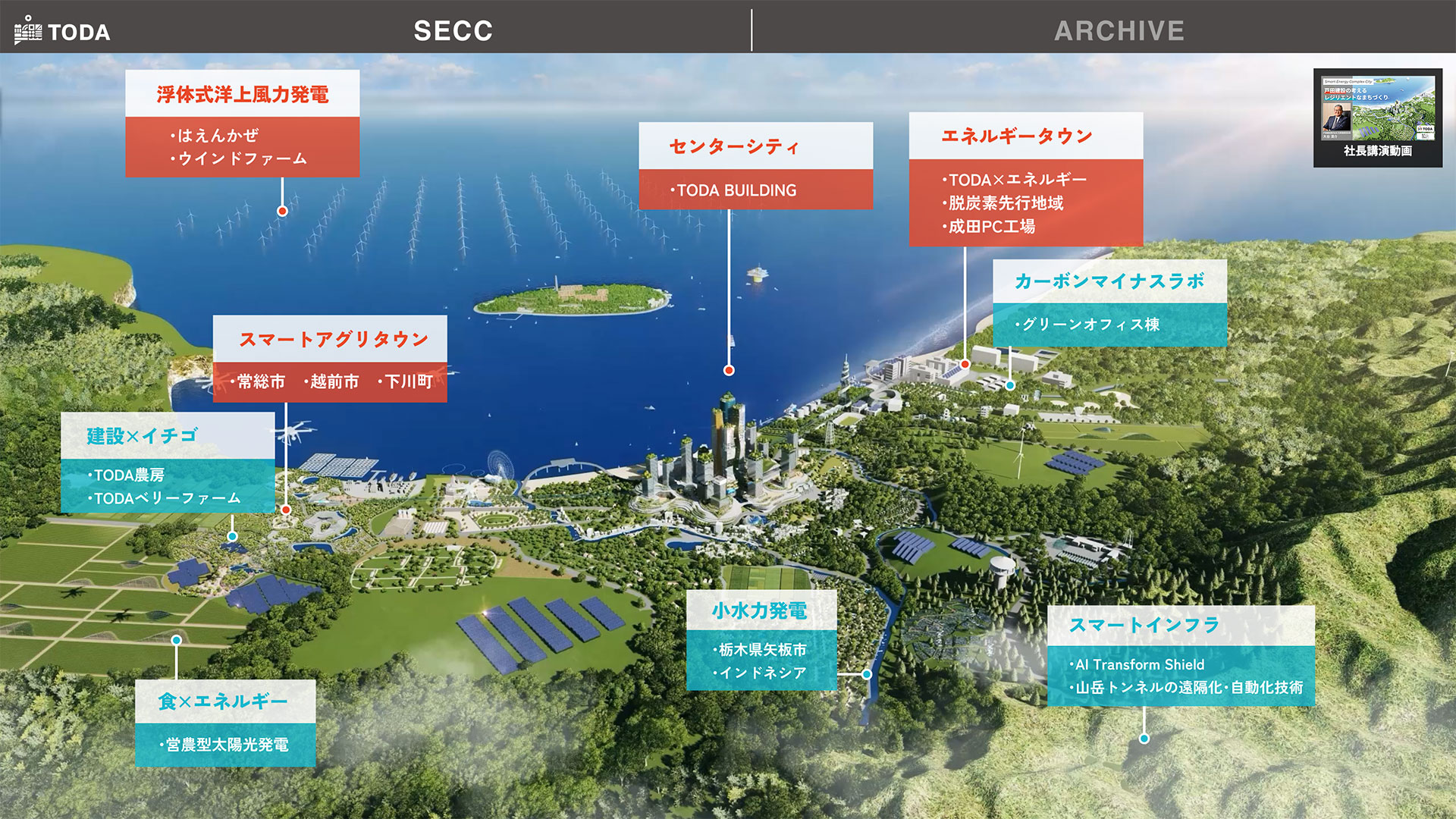Switch to the SECC tab

453,31
